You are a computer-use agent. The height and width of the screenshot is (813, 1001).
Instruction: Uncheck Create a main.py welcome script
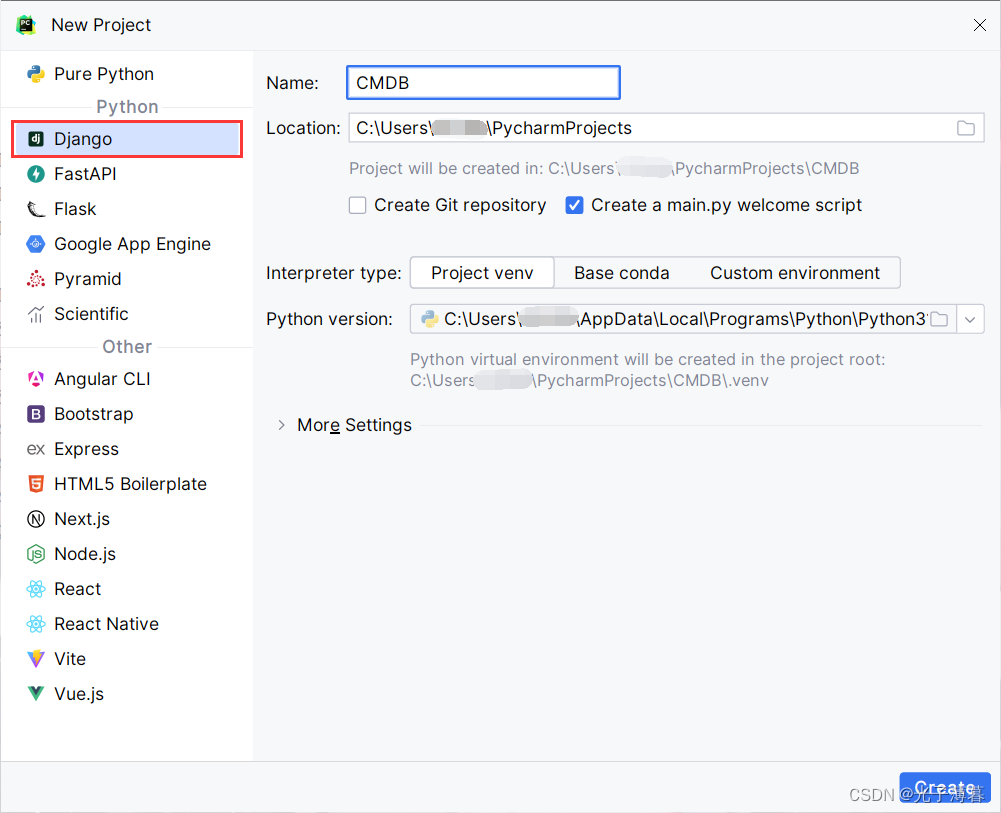574,205
